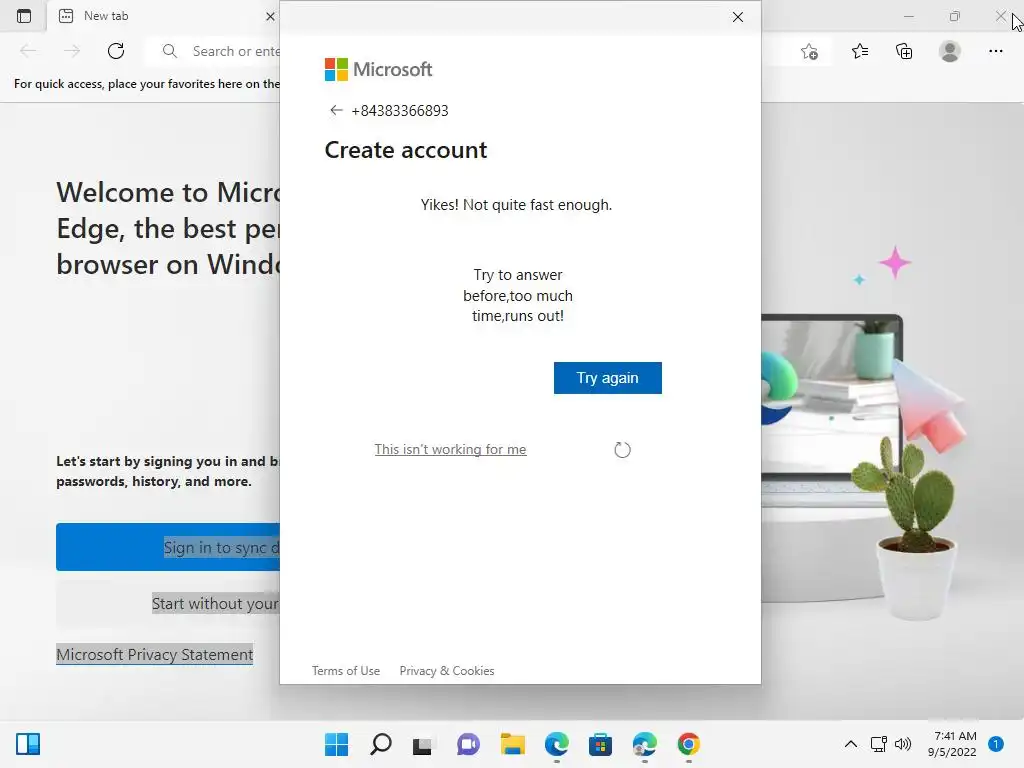Open Microsoft Privacy Statement link

pos(154,654)
